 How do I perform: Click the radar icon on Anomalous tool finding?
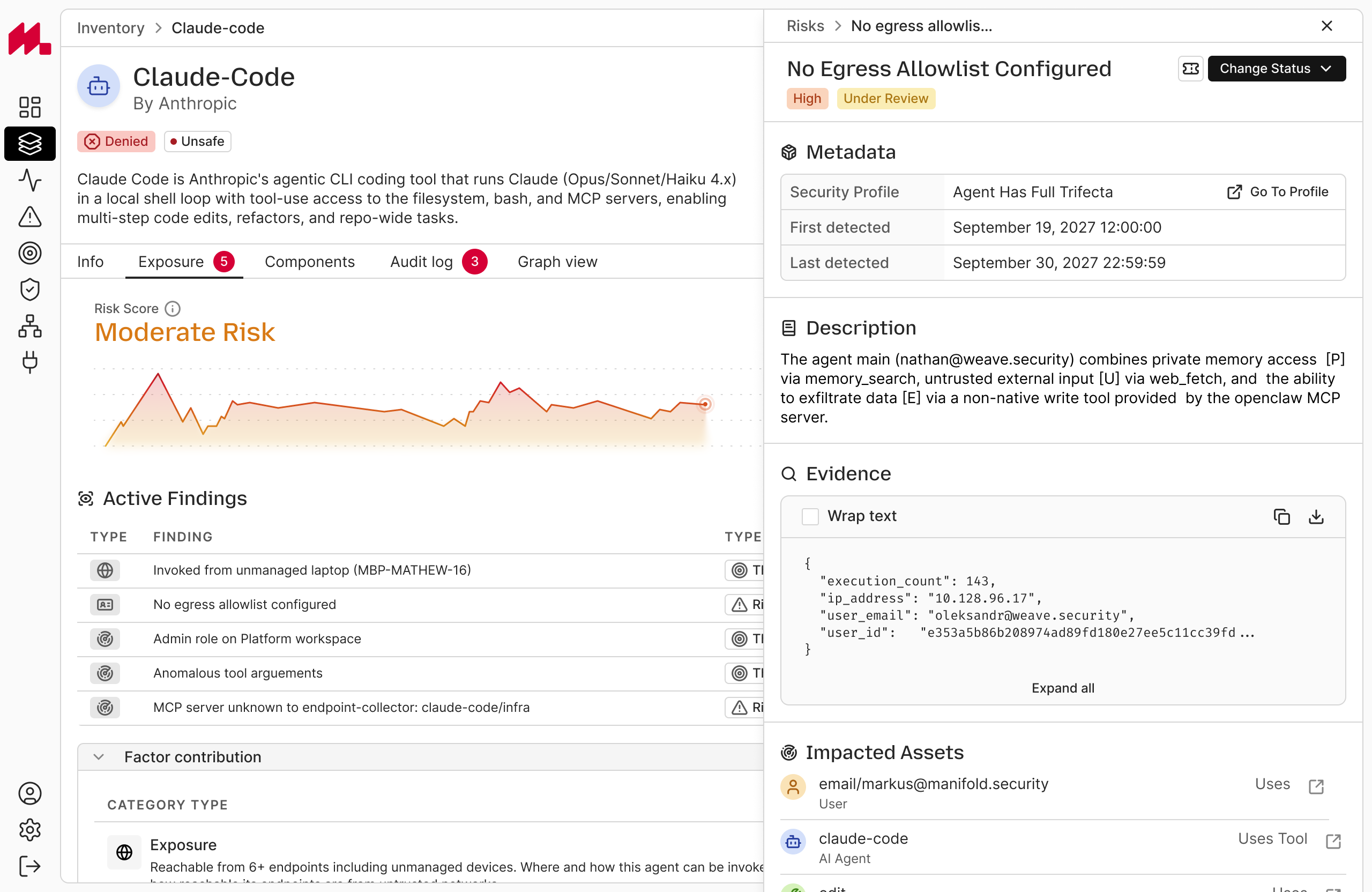[x=105, y=673]
